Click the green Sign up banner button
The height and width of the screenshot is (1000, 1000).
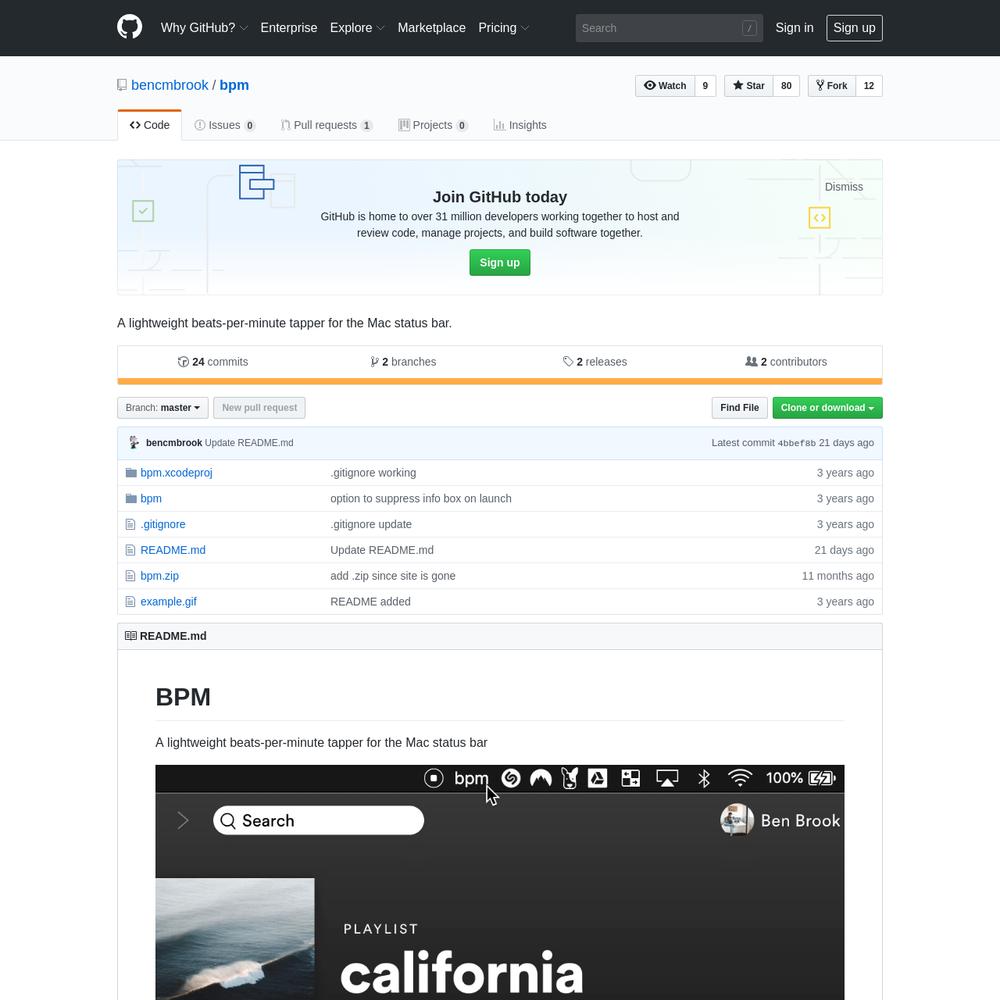tap(499, 263)
